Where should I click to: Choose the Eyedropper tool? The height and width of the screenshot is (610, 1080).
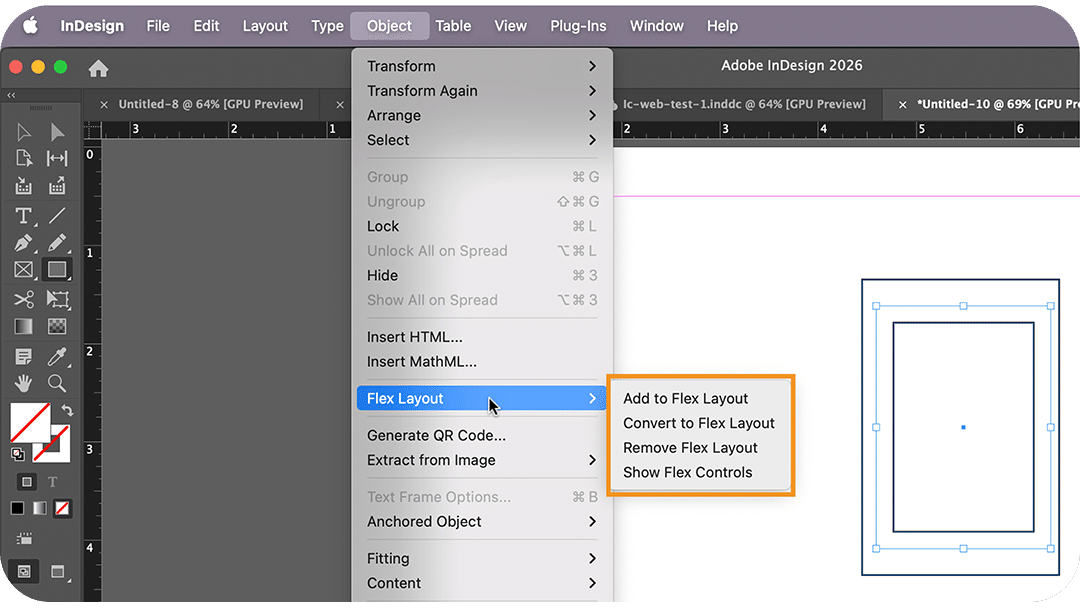[57, 356]
